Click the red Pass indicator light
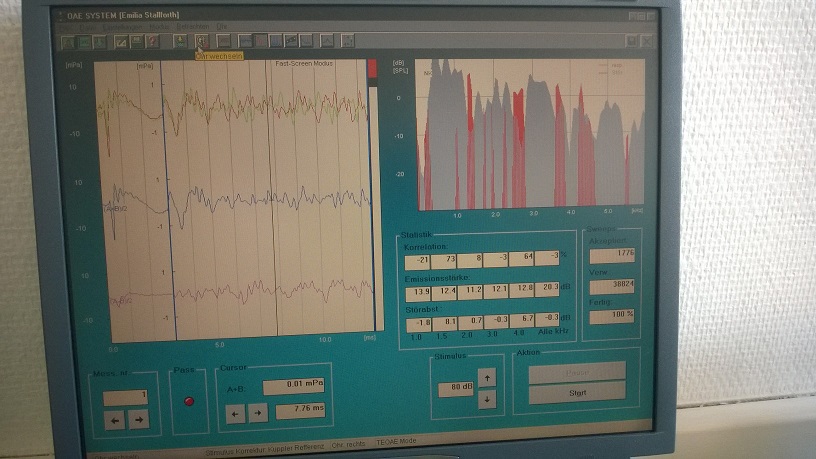Screen dimensions: 816x459 (190, 400)
